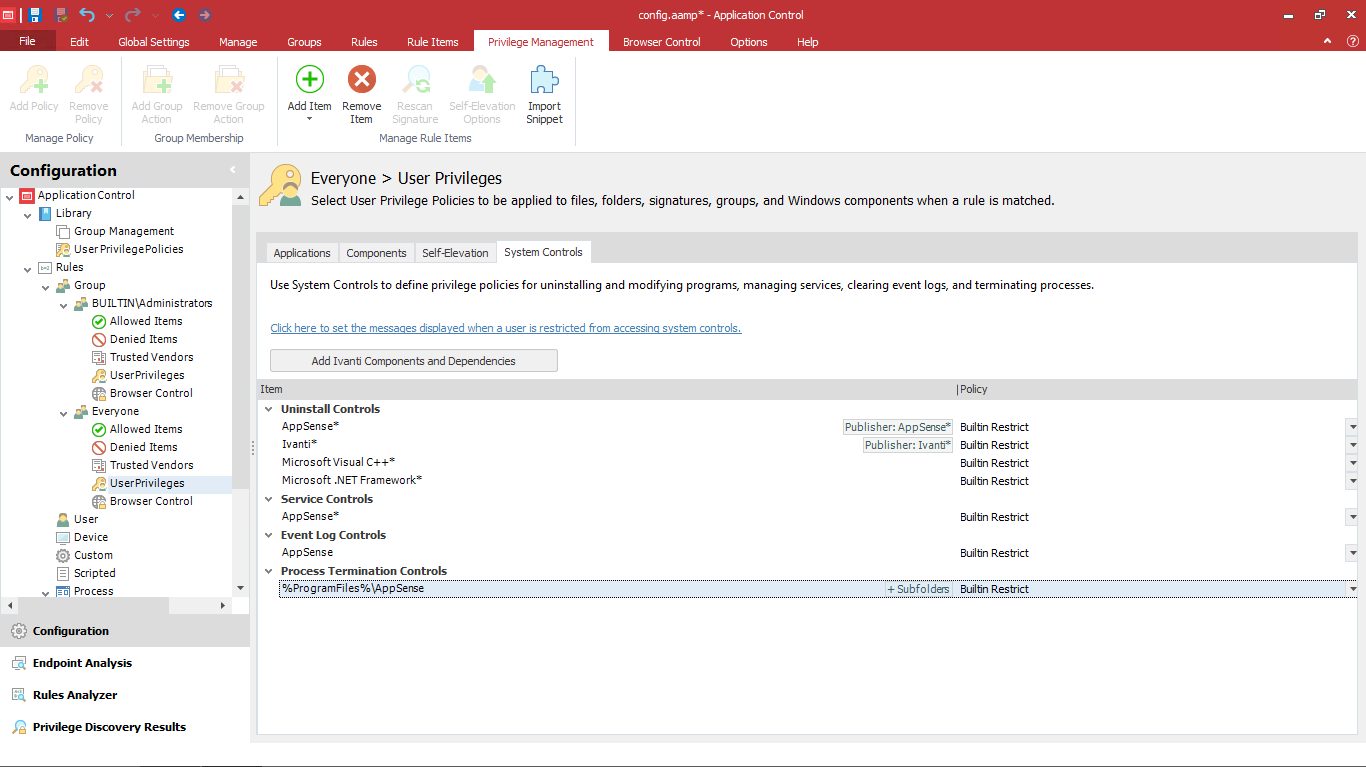This screenshot has width=1366, height=767.
Task: Select the Microsoft .NET Framework* item
Action: 352,480
